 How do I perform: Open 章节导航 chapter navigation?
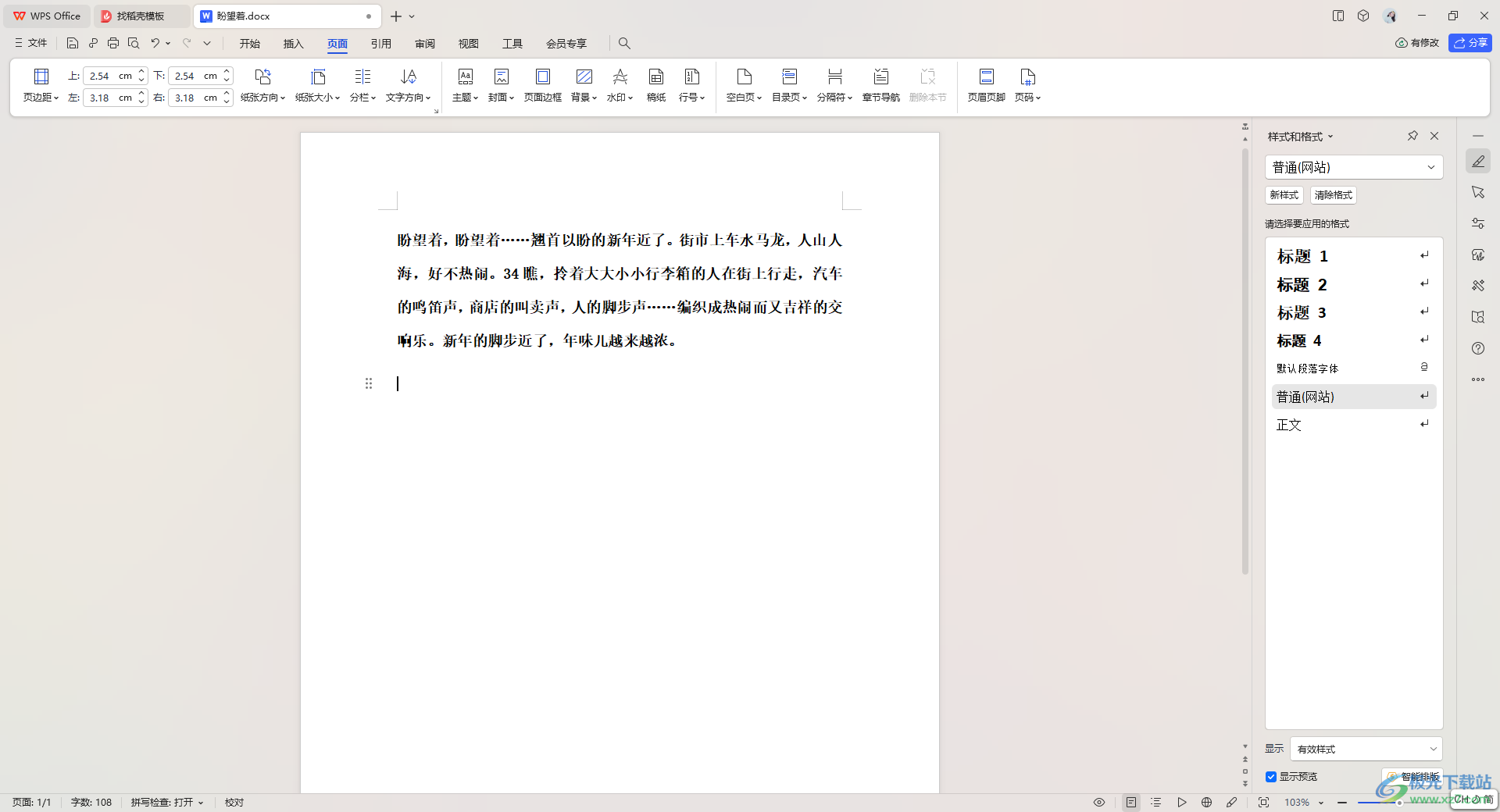(x=881, y=85)
